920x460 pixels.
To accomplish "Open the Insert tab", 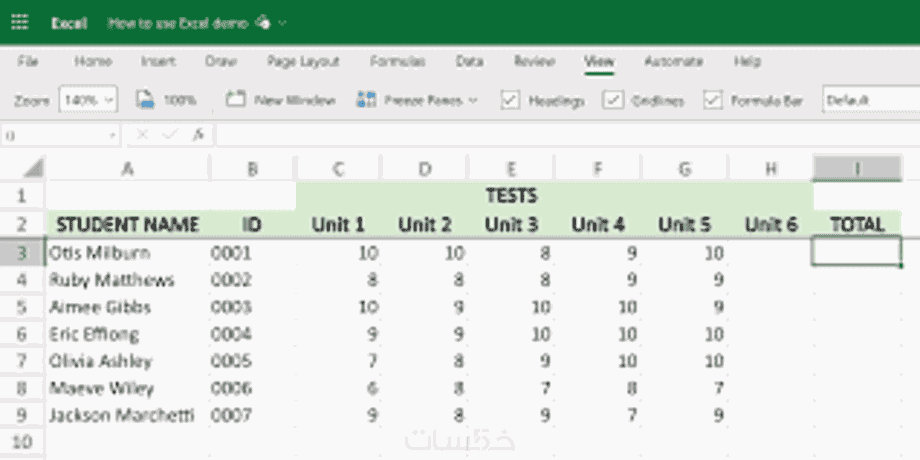I will point(158,61).
